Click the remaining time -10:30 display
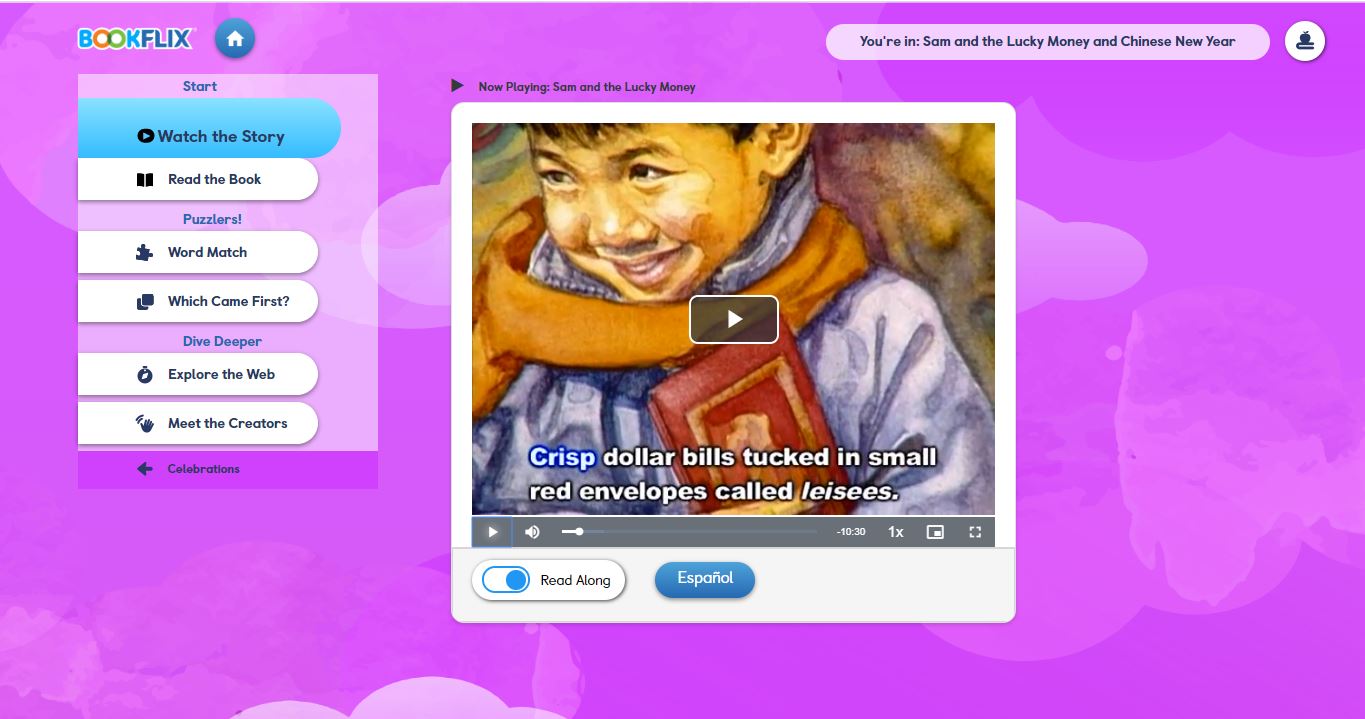The height and width of the screenshot is (719, 1365). [x=851, y=532]
